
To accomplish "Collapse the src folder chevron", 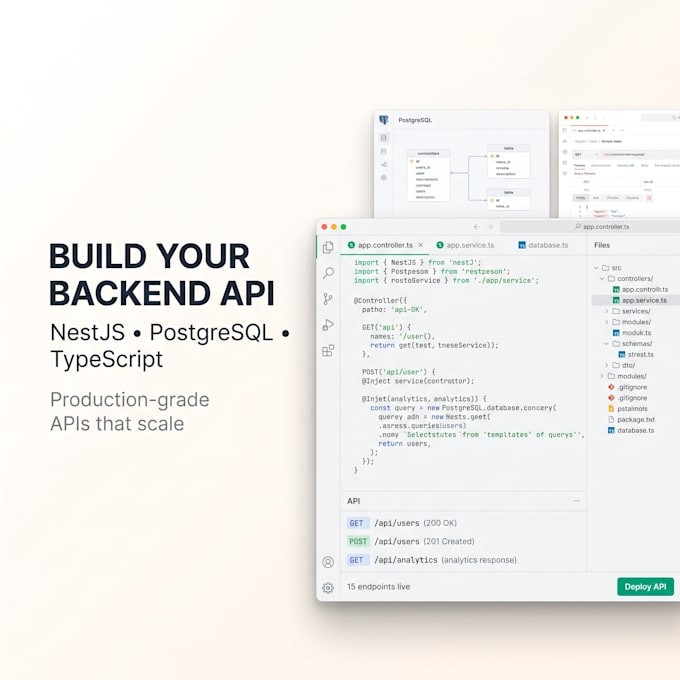I will click(x=596, y=268).
